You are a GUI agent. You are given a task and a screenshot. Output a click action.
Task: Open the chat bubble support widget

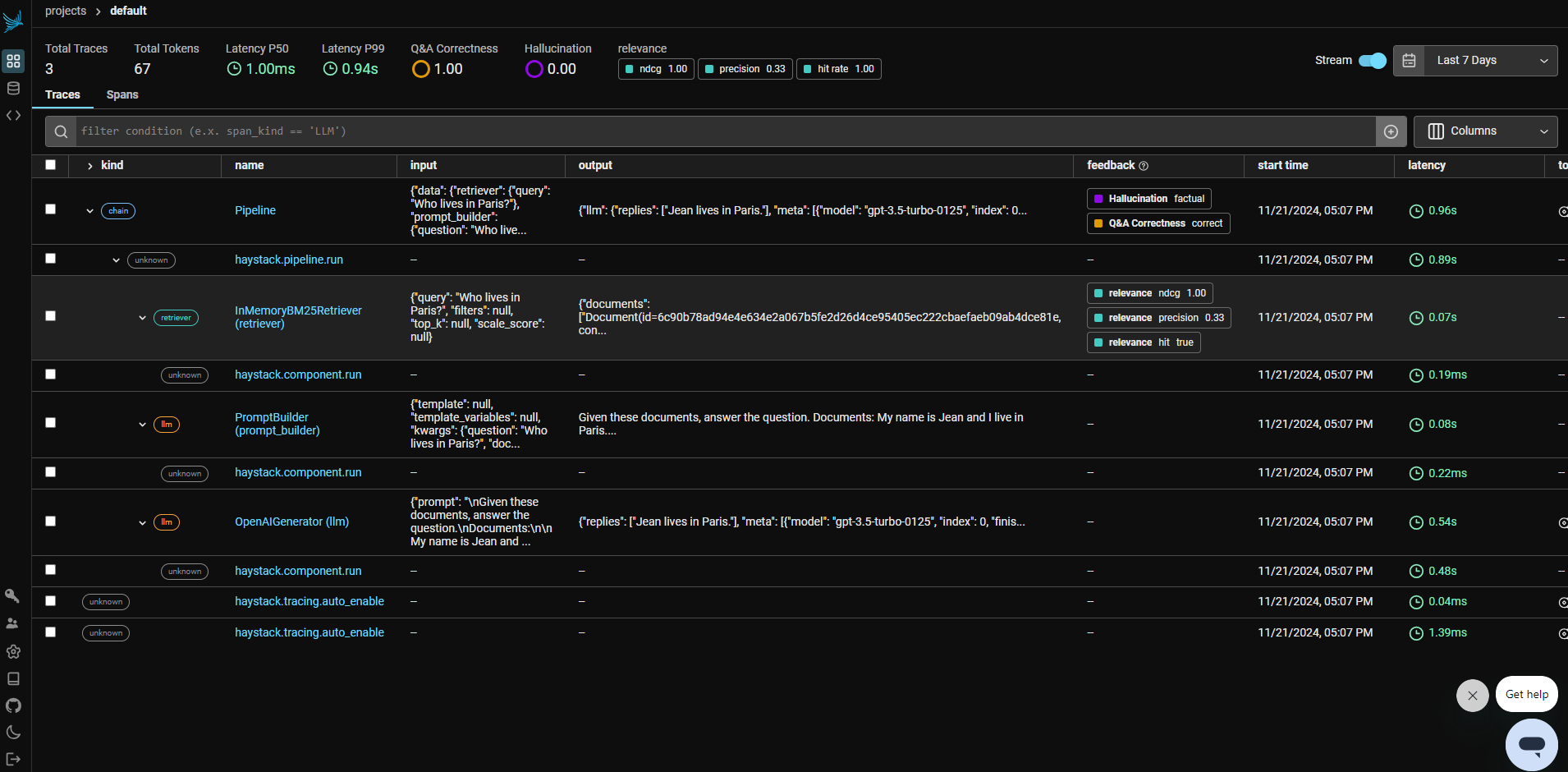tap(1531, 745)
